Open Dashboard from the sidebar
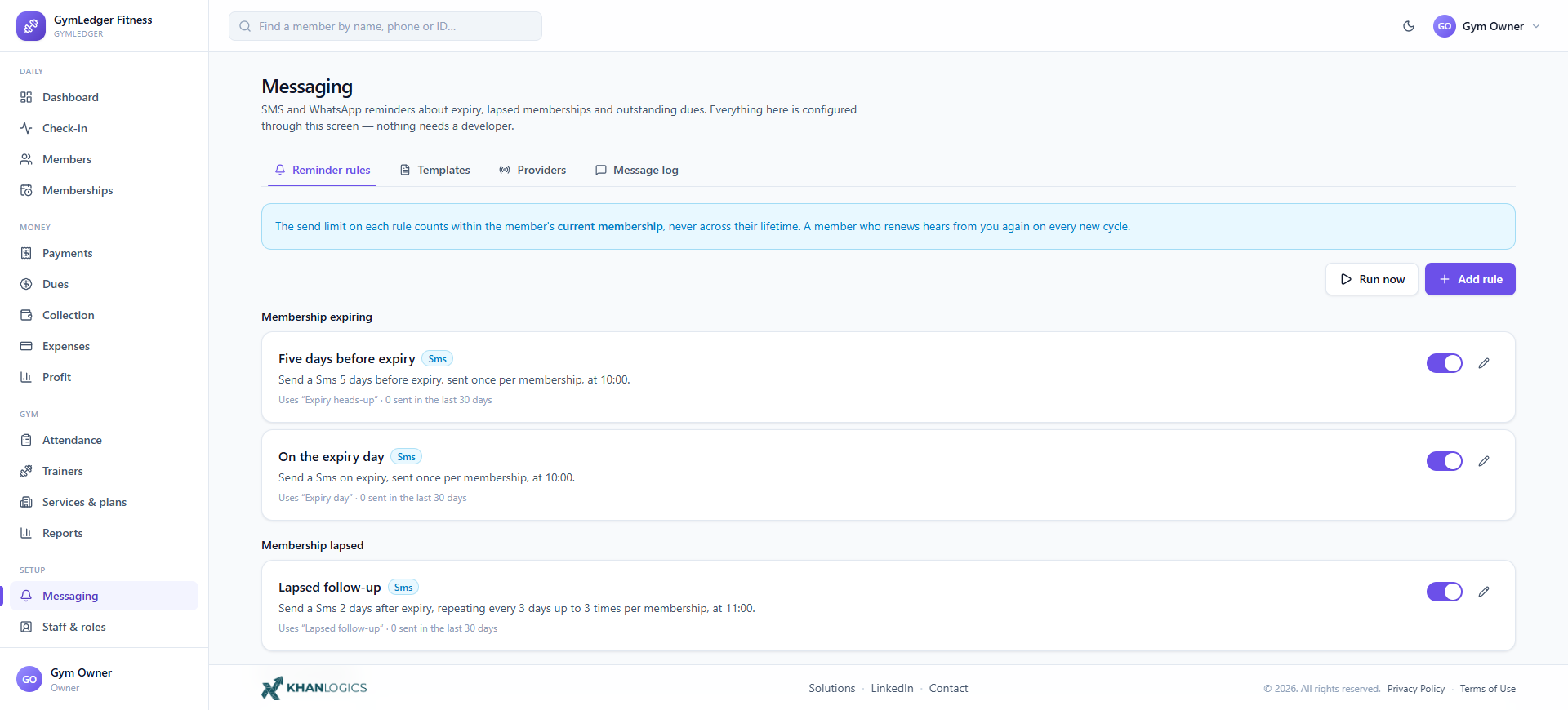 [105, 97]
